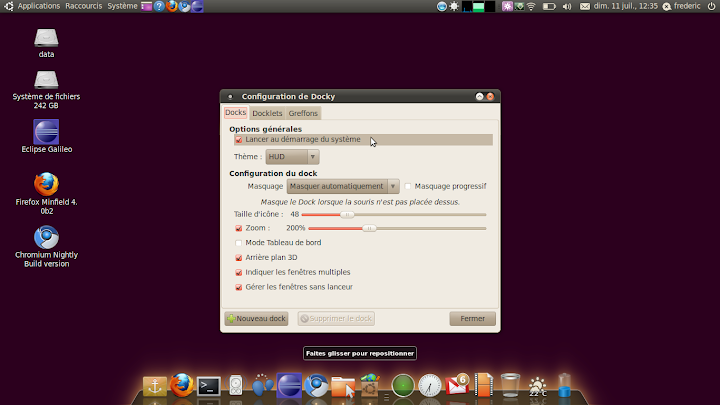
Task: Open the Terminal from the dock
Action: (208, 386)
